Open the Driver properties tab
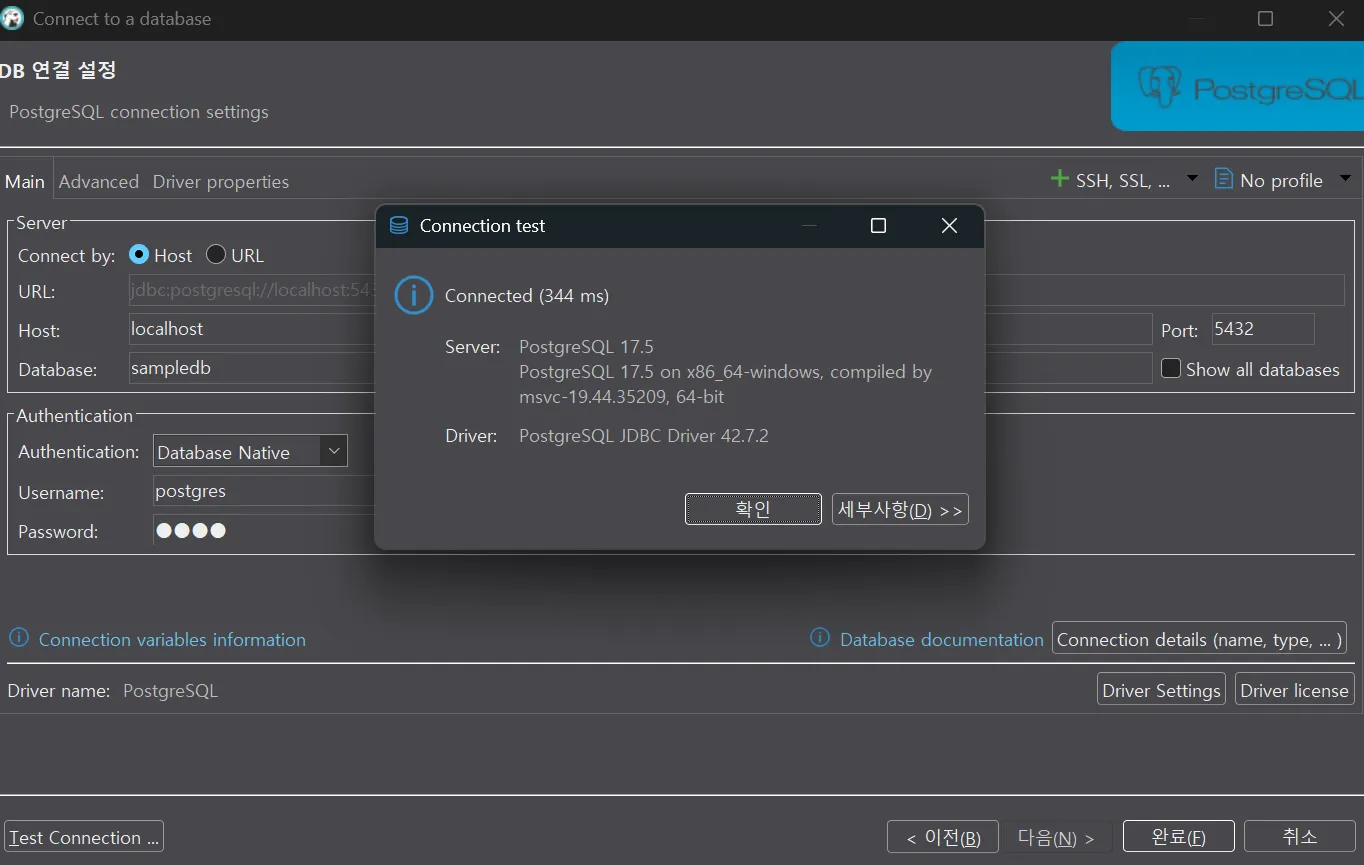 point(221,181)
